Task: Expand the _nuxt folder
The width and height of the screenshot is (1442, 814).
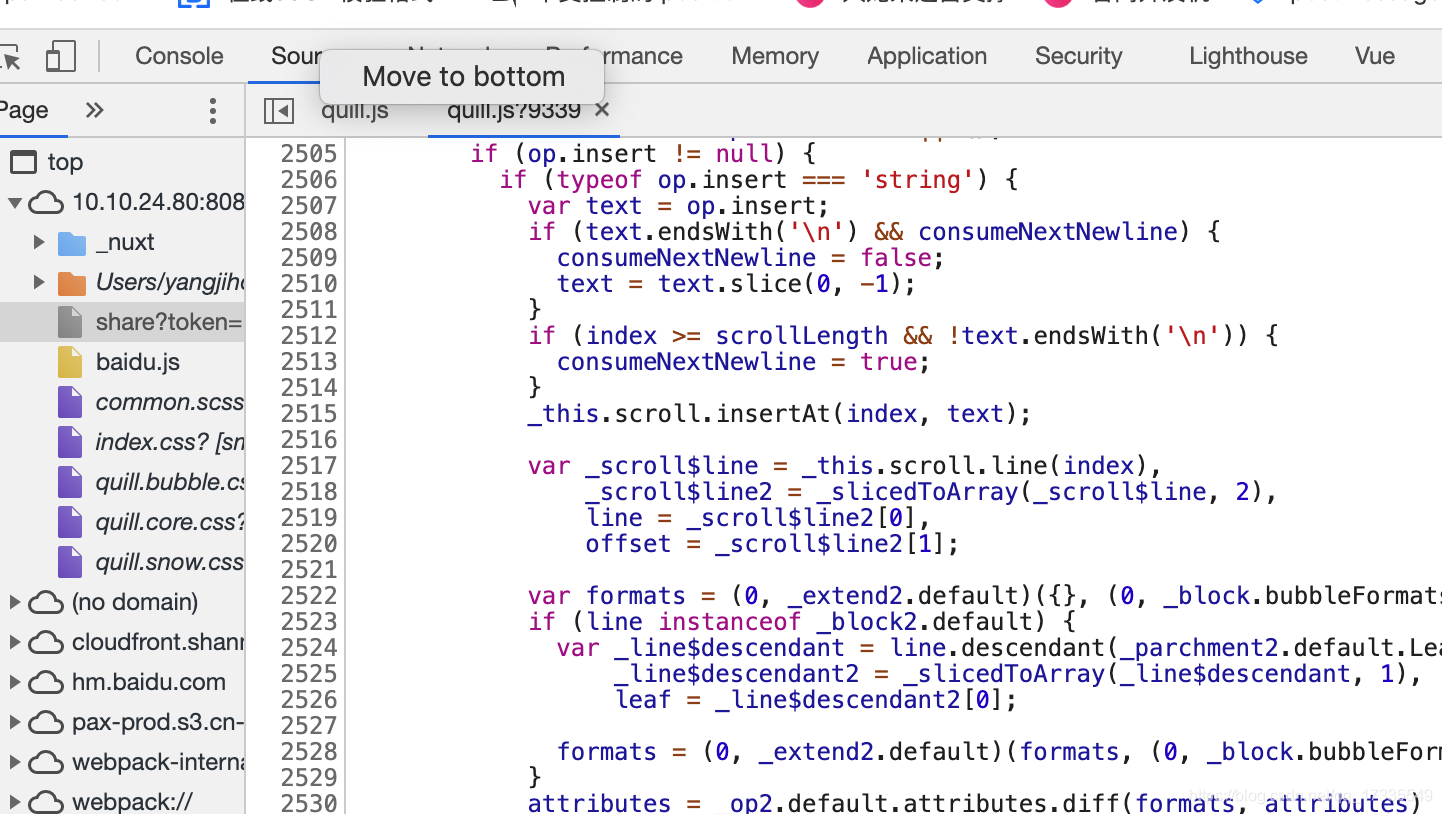Action: [39, 242]
